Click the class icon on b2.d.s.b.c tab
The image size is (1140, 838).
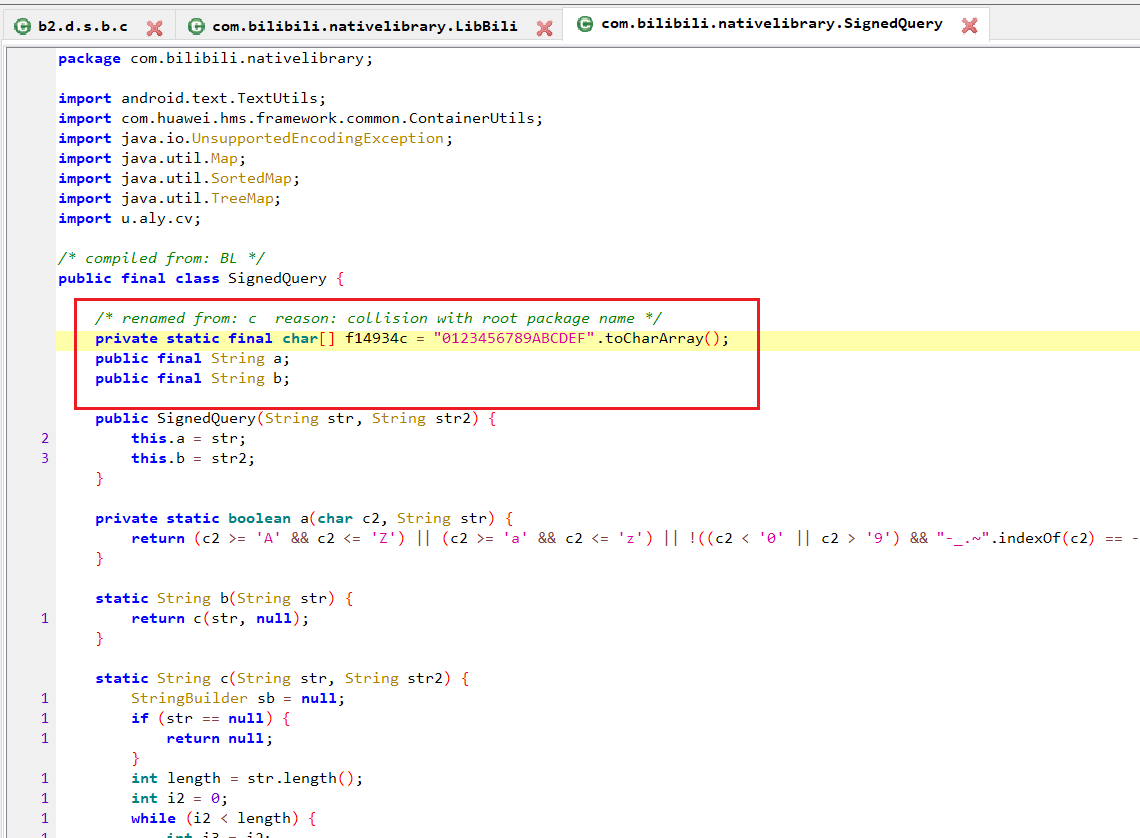23,27
